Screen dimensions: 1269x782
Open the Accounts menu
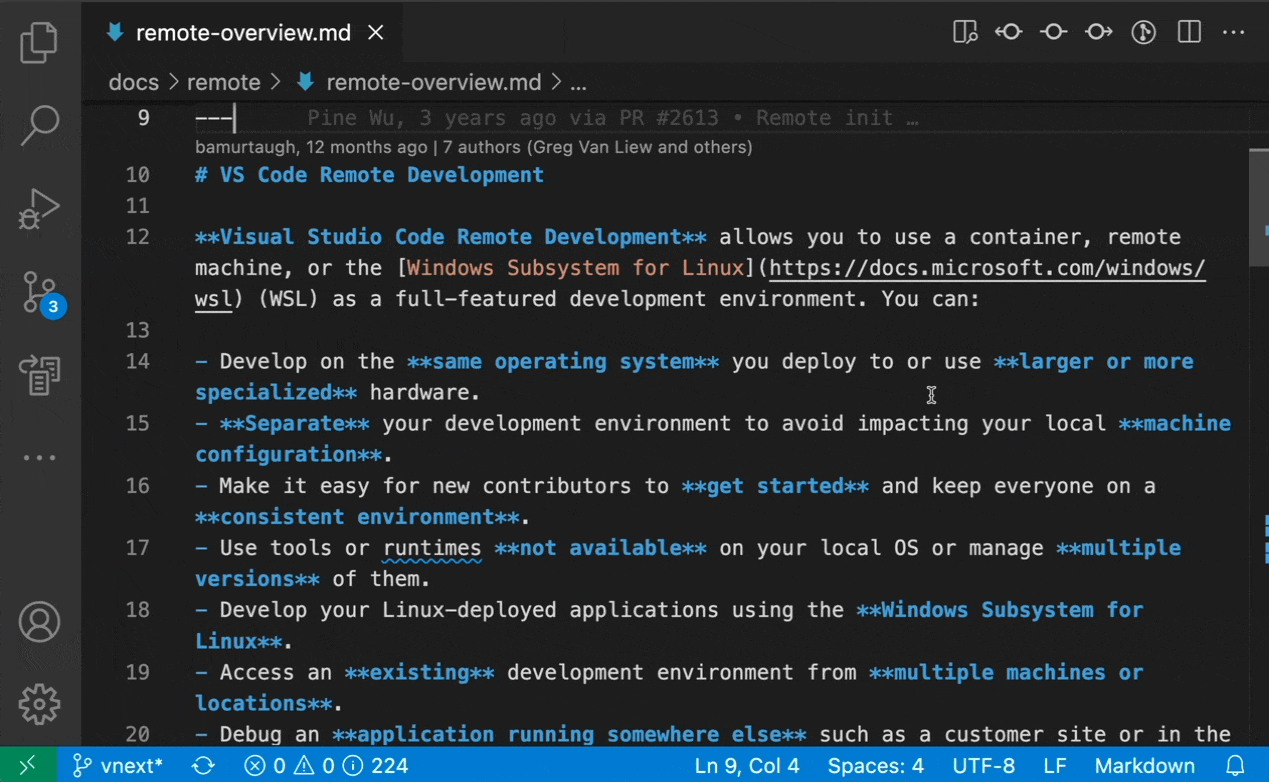tap(40, 622)
